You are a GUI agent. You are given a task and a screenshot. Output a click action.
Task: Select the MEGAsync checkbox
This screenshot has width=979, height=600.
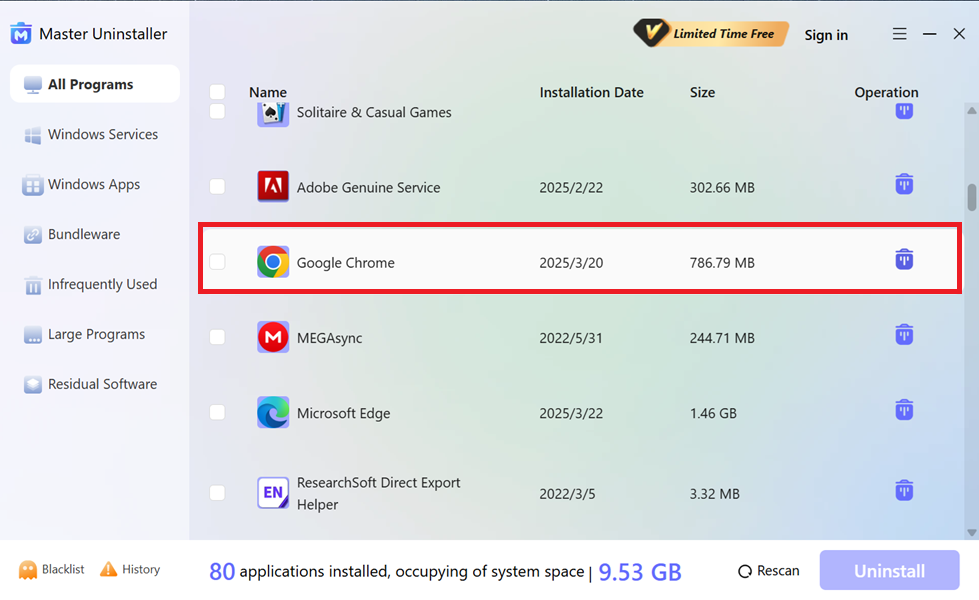217,337
